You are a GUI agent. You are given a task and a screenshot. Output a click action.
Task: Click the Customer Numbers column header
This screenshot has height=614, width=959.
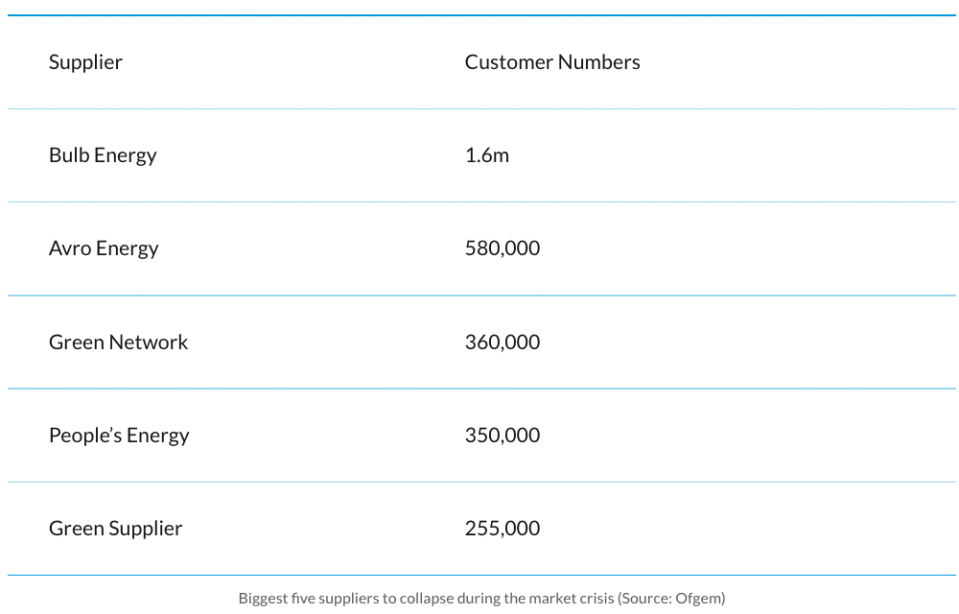click(x=552, y=62)
